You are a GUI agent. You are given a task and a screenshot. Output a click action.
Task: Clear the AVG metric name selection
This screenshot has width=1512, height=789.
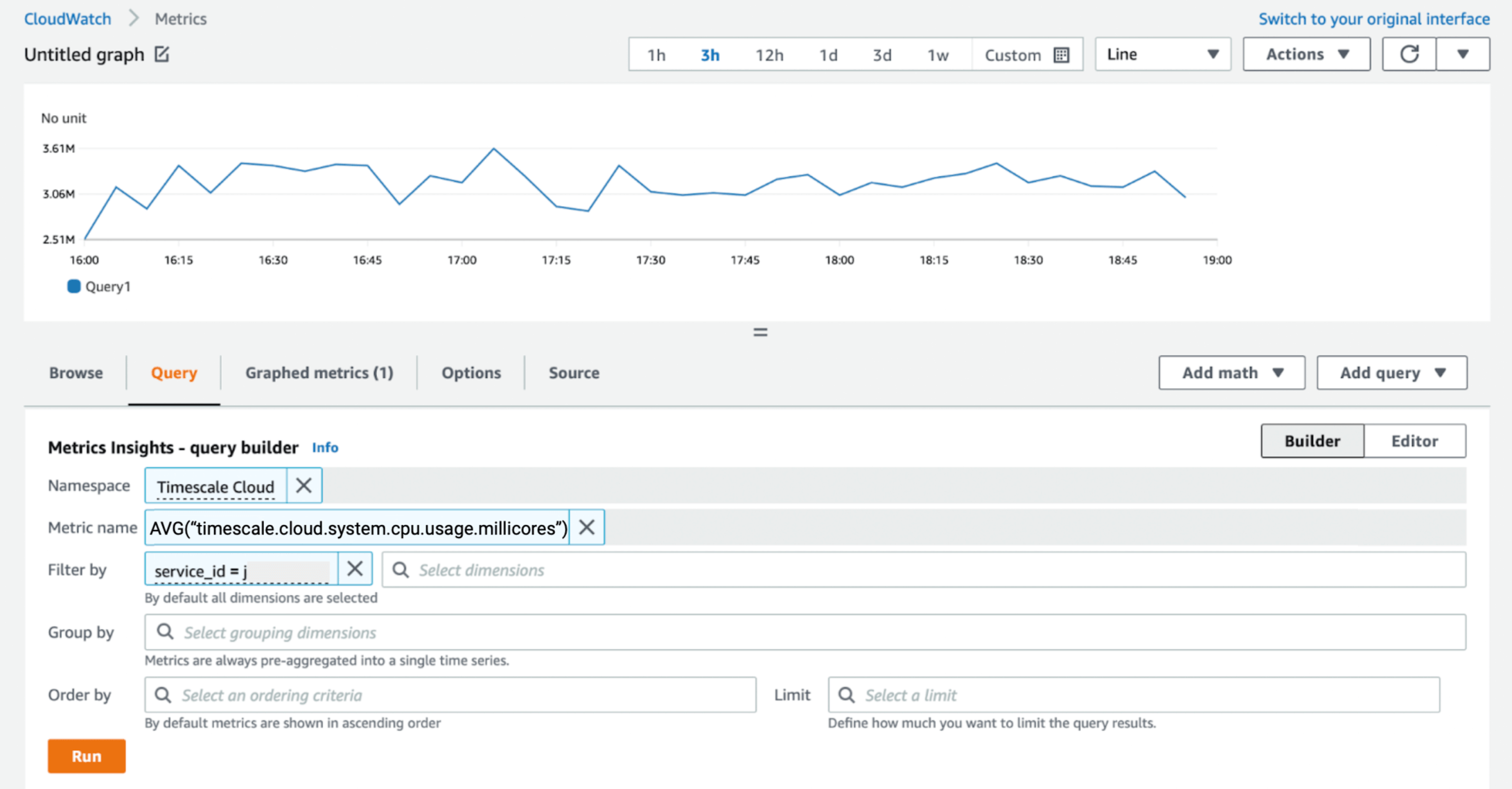point(586,528)
